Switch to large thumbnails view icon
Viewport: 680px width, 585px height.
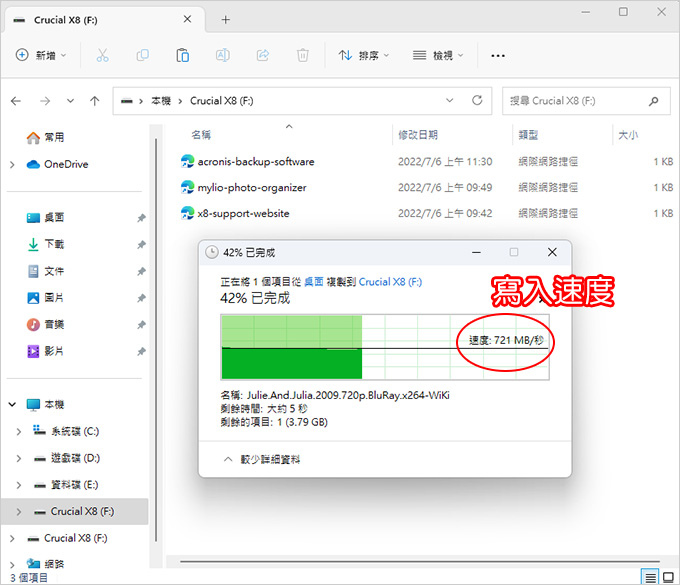669,577
